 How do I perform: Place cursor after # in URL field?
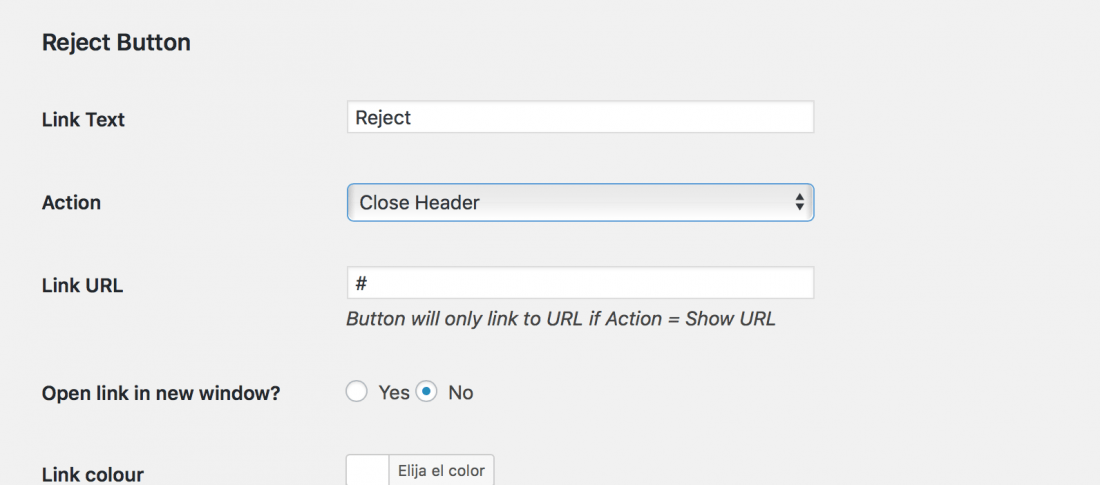[x=369, y=283]
